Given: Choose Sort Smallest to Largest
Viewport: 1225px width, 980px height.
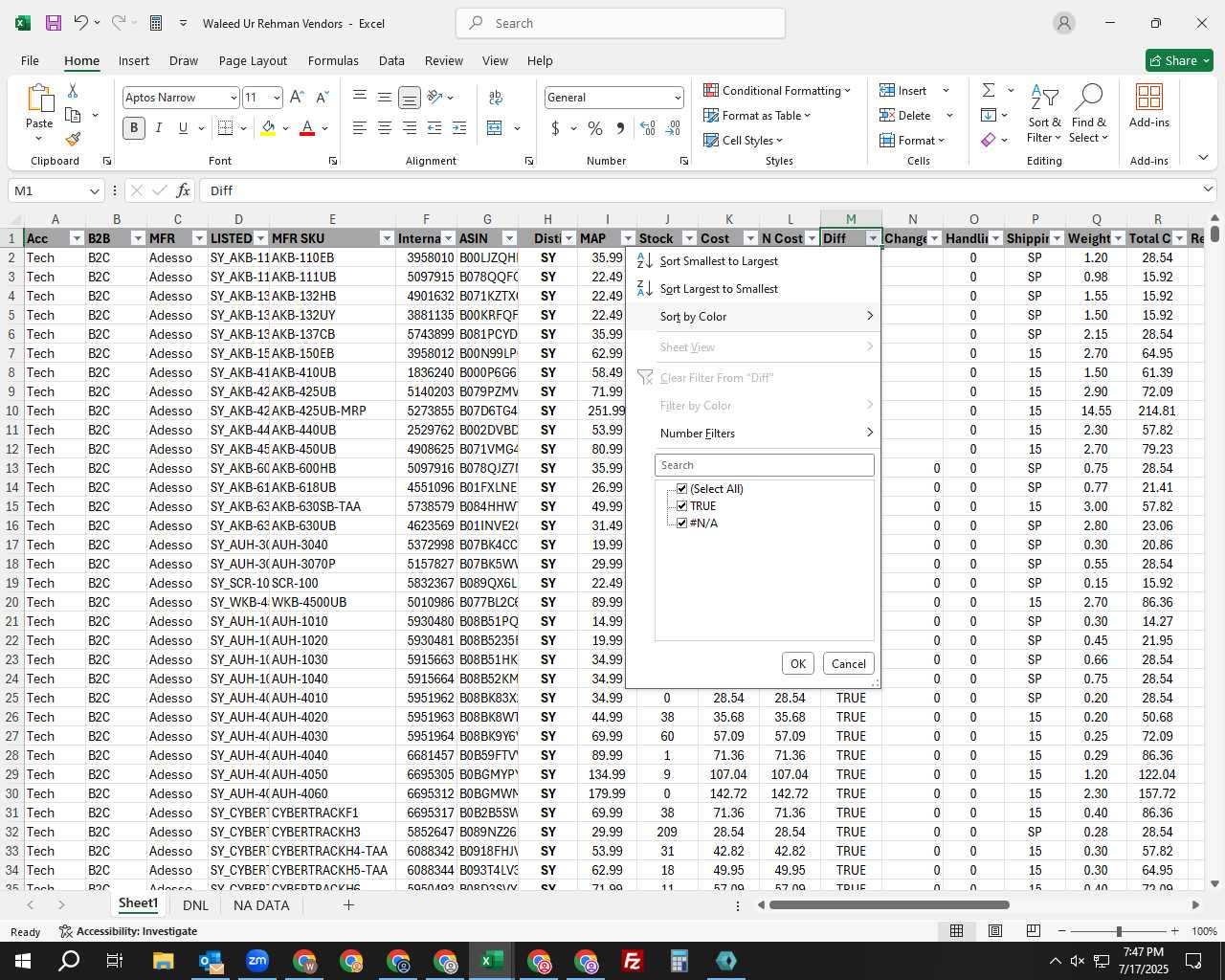Looking at the screenshot, I should [x=752, y=261].
